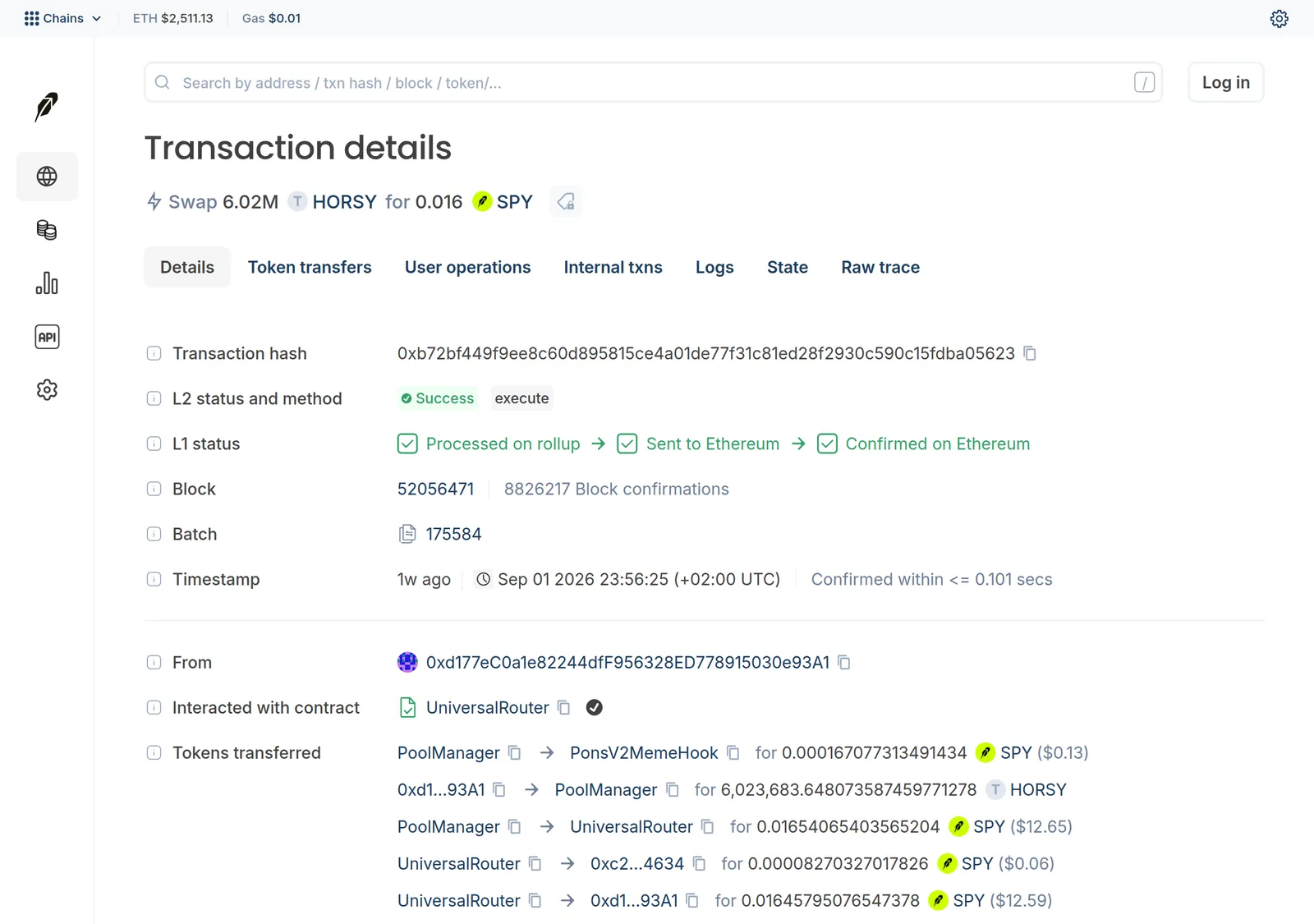Click PonsV2MemeHook link
The height and width of the screenshot is (924, 1314).
pyautogui.click(x=644, y=752)
